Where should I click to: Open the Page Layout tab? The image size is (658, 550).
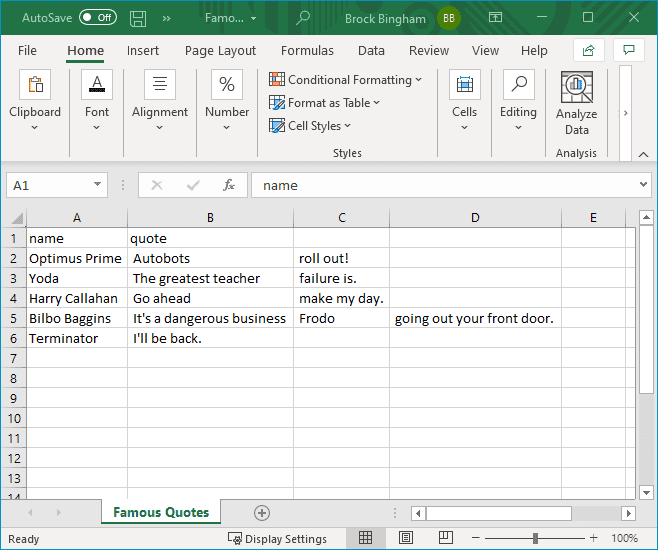[x=220, y=51]
